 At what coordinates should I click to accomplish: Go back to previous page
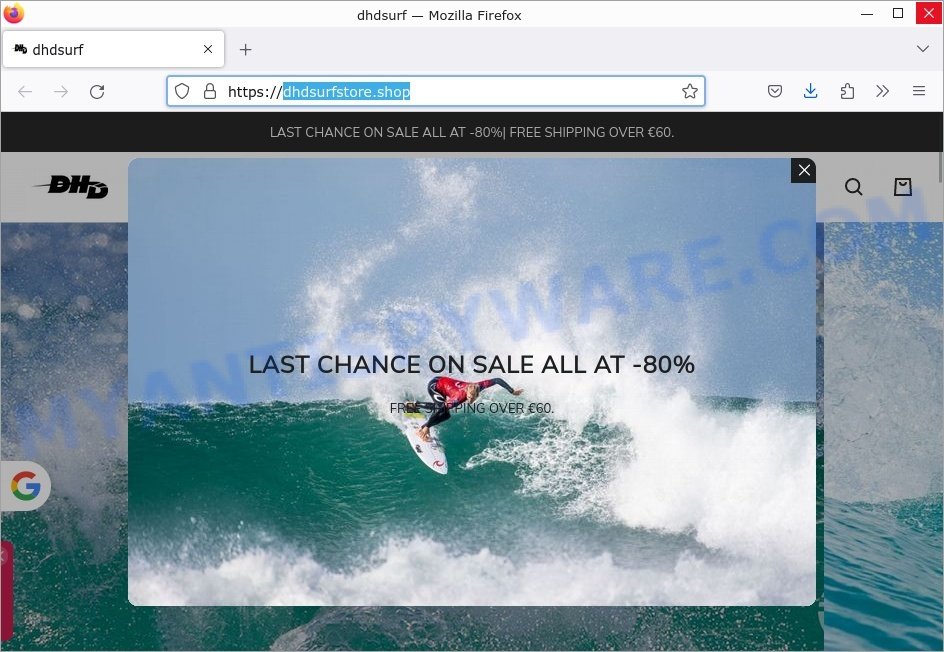[25, 92]
